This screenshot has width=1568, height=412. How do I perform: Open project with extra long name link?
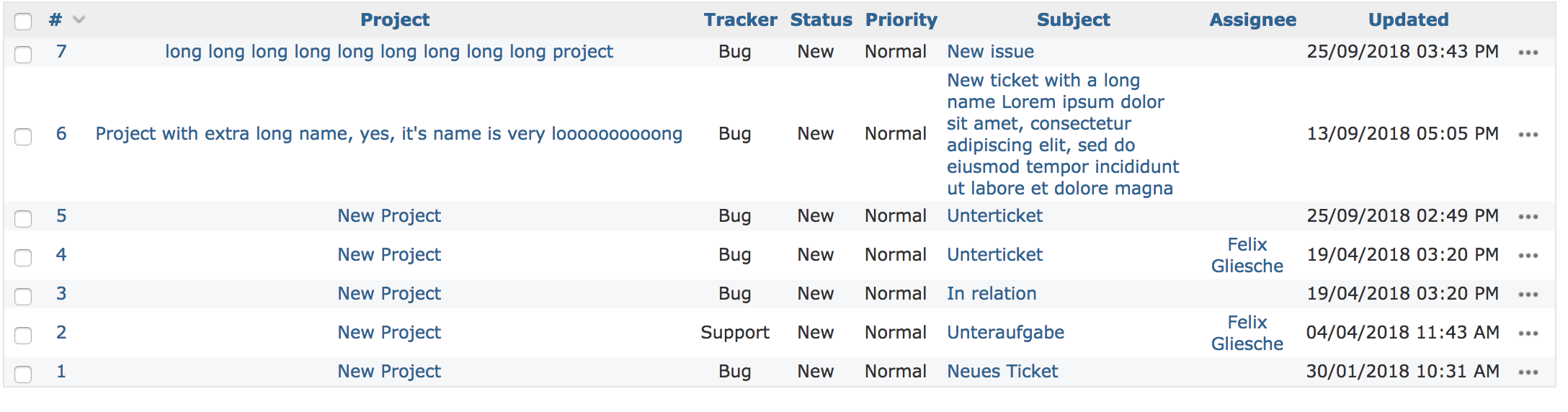click(389, 134)
